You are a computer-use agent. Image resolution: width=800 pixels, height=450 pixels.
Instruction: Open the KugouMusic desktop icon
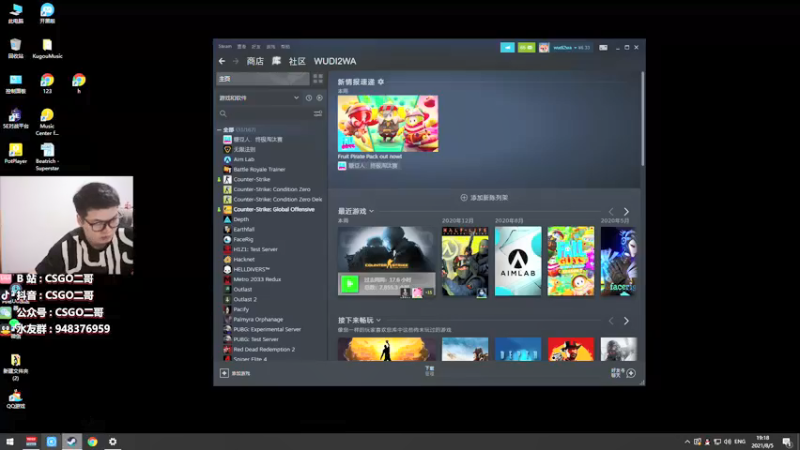[x=47, y=49]
